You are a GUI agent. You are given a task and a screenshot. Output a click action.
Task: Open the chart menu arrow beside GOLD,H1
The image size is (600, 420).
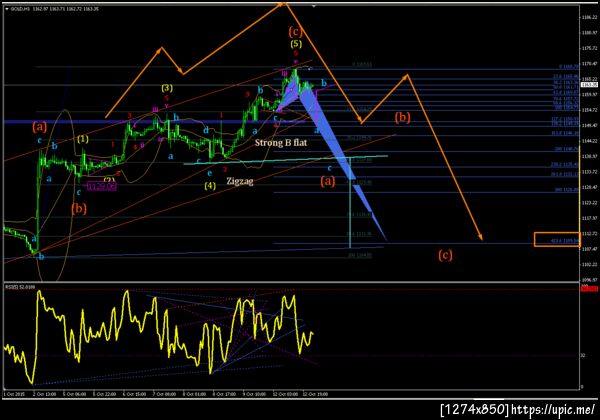(7, 8)
